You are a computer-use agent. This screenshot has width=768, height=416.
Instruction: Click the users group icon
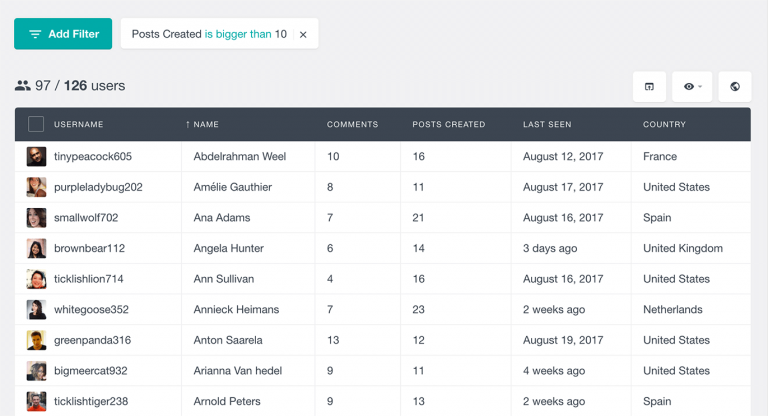[x=23, y=86]
